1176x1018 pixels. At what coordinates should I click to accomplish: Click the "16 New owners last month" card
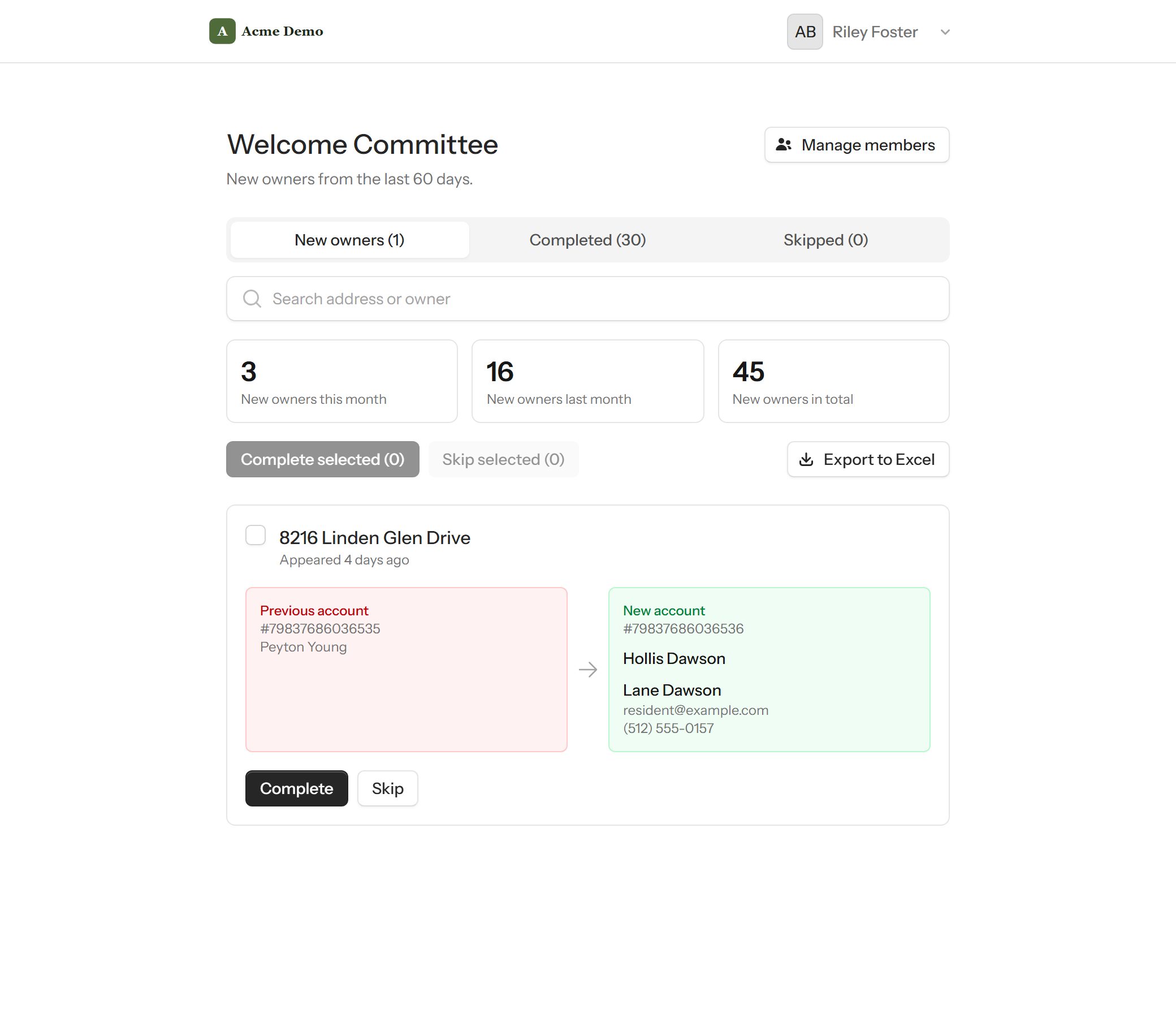(x=587, y=381)
